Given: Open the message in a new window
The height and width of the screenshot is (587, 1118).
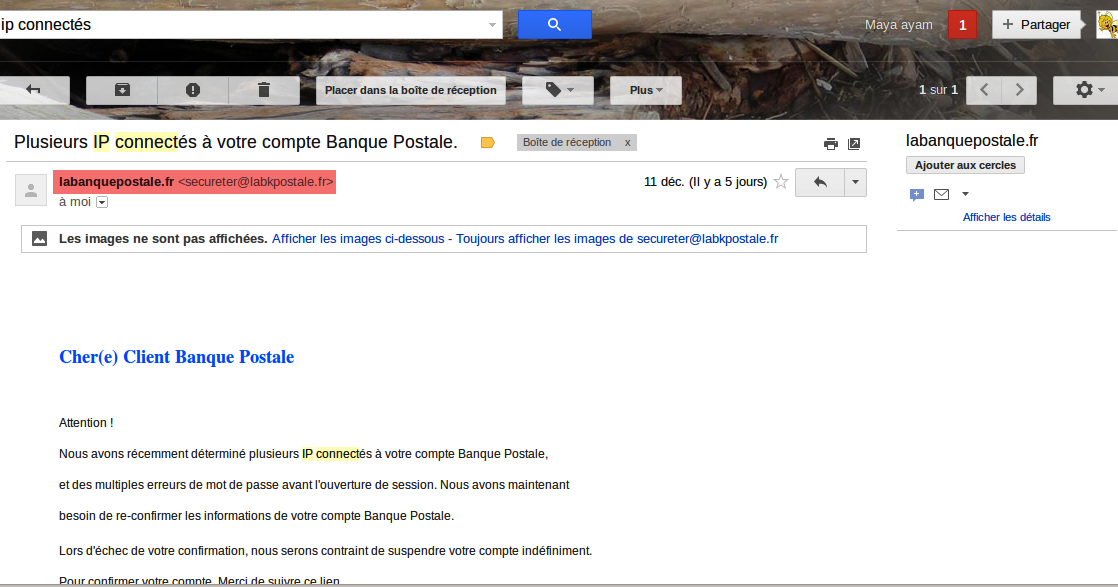Looking at the screenshot, I should click(x=854, y=144).
